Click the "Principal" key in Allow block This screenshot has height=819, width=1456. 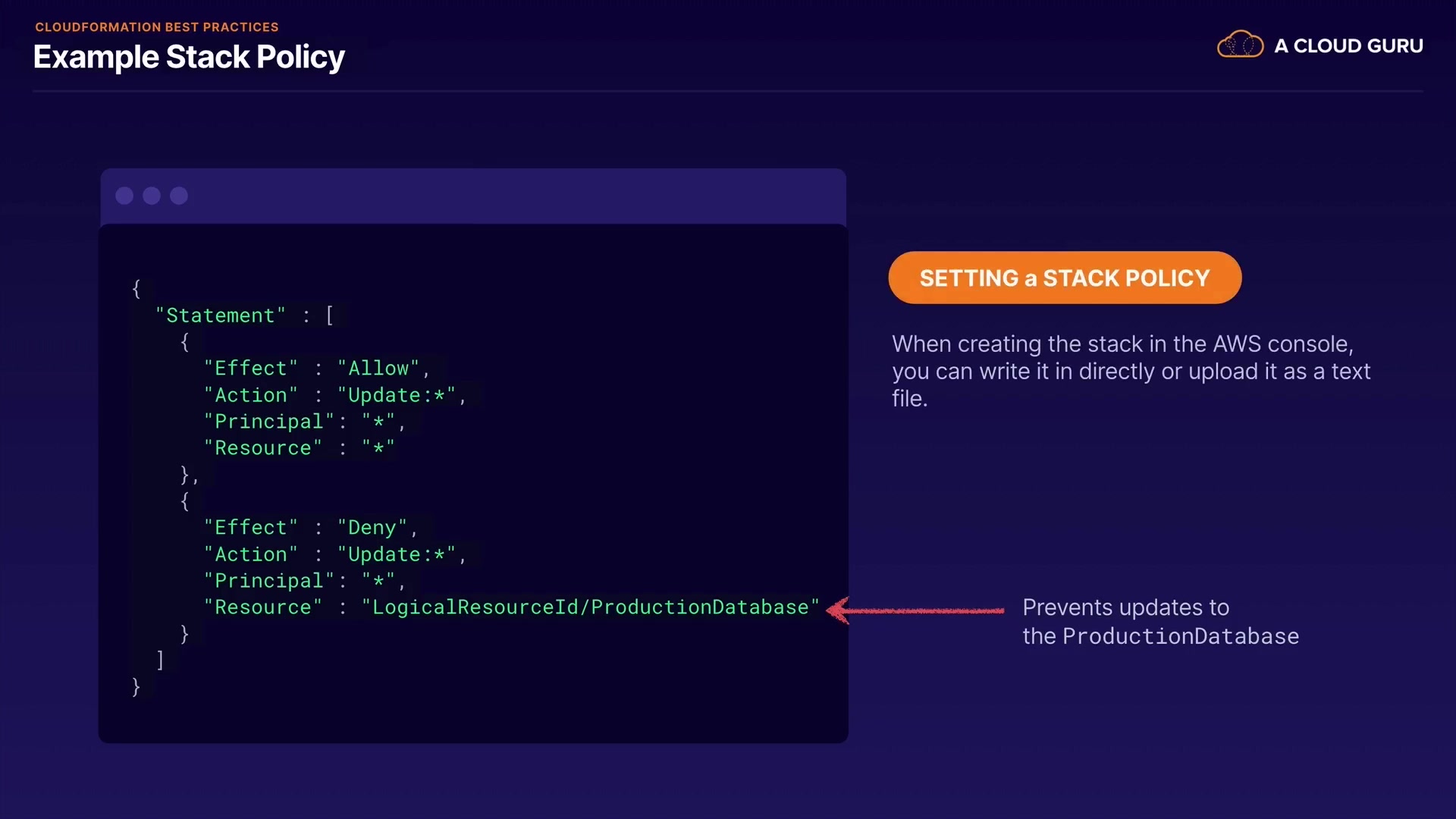pyautogui.click(x=269, y=422)
